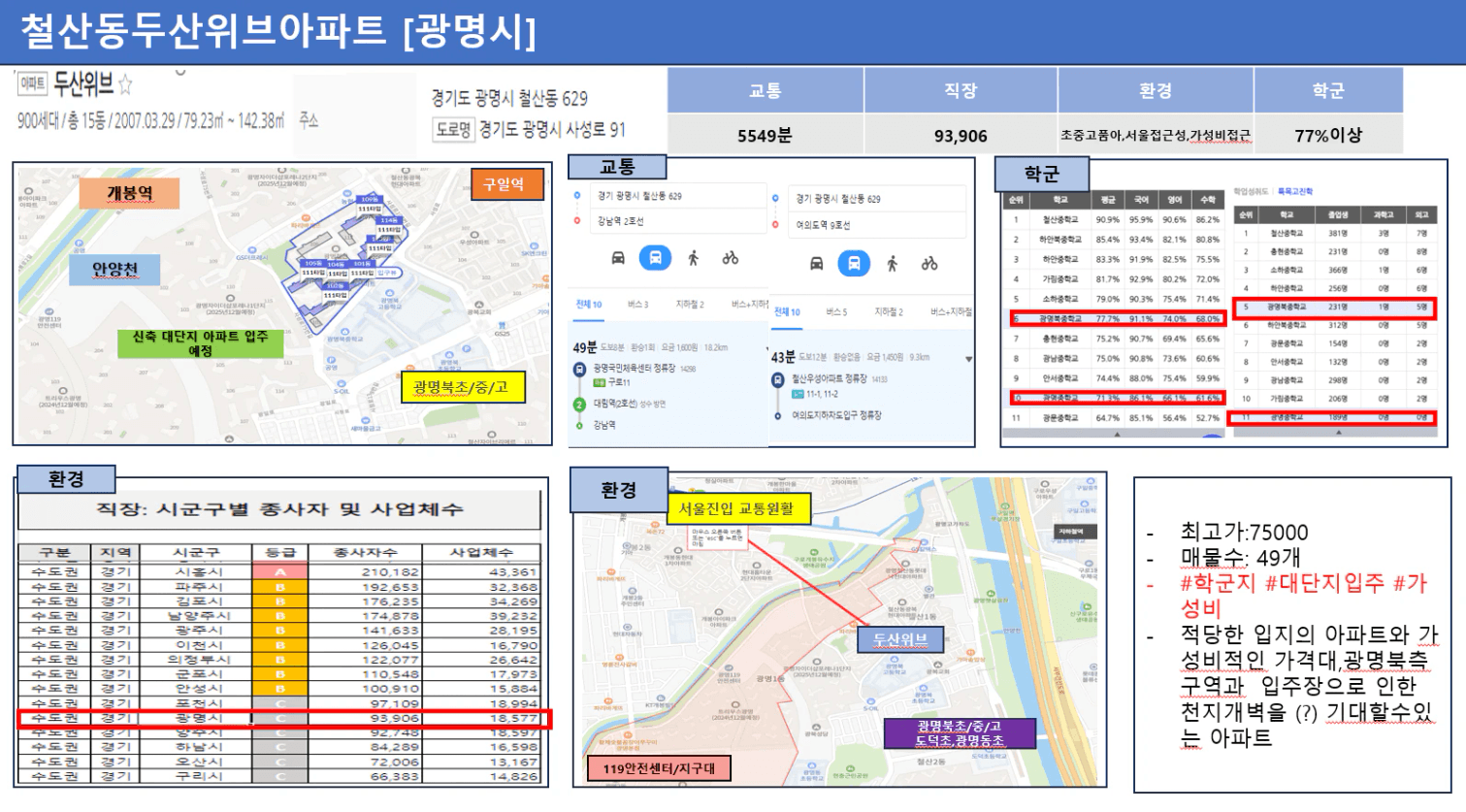Open the 버스 3 tab
This screenshot has width=1466, height=812.
point(637,305)
